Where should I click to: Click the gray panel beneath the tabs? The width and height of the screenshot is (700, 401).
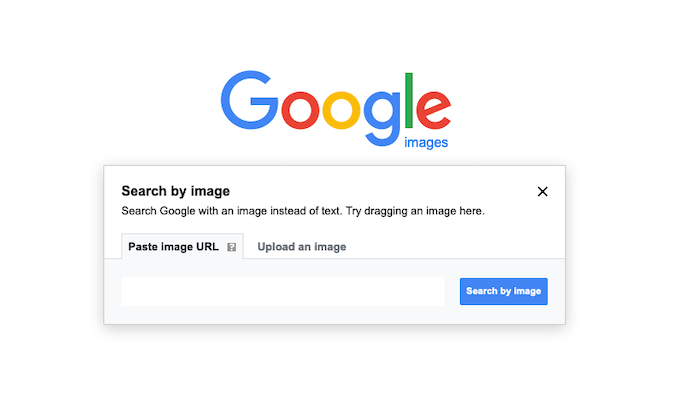pos(334,291)
